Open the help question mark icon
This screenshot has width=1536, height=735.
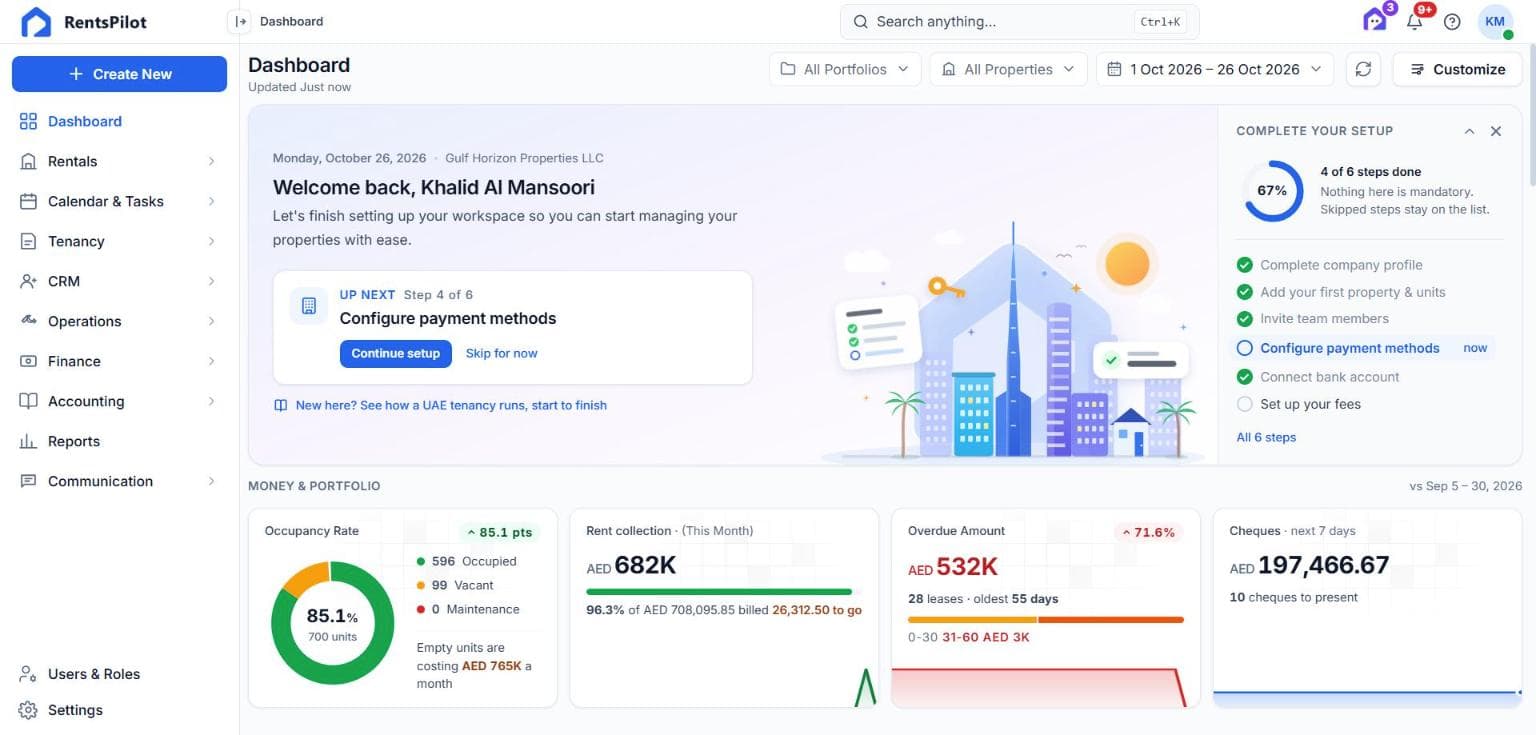pyautogui.click(x=1452, y=22)
